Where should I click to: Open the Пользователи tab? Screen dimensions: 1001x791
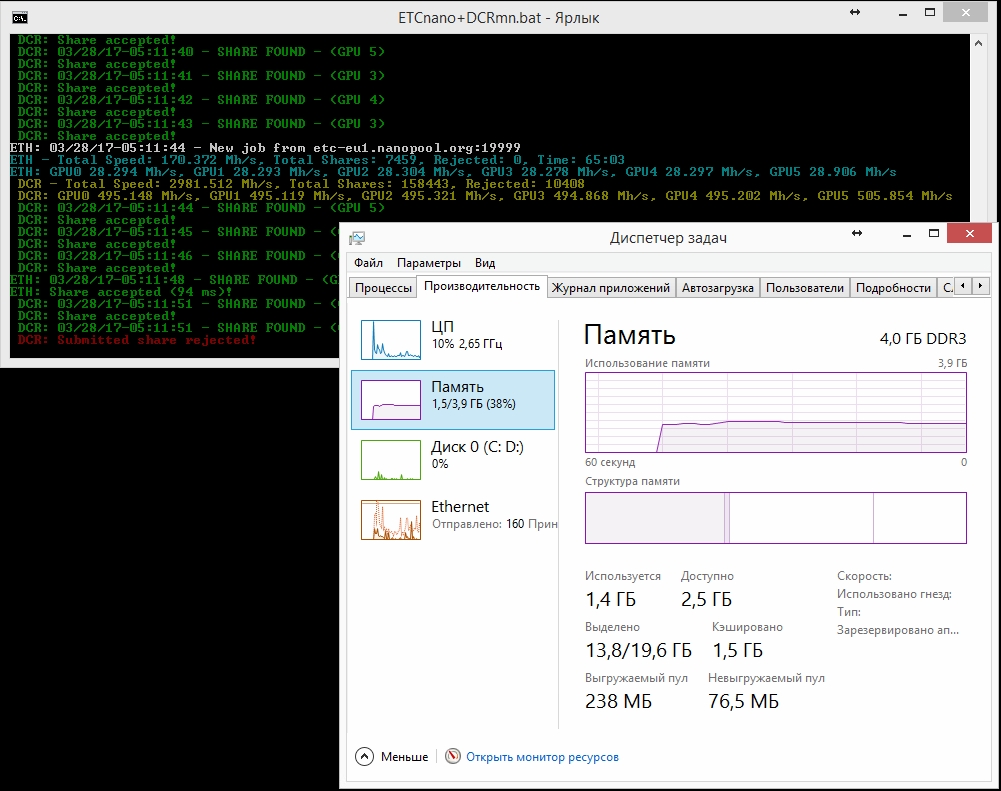click(804, 288)
